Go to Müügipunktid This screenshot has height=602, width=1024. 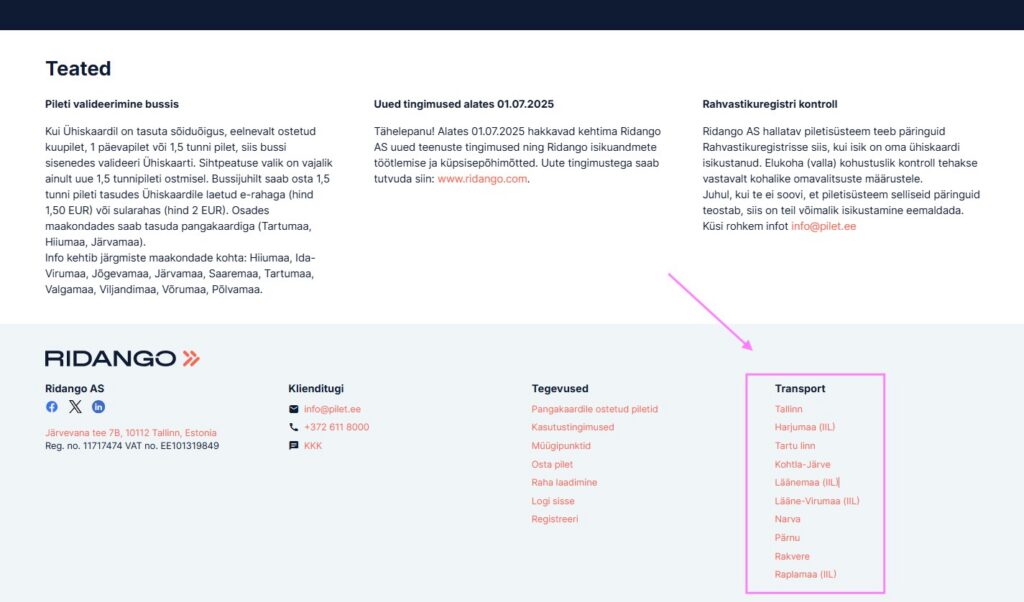coord(561,446)
